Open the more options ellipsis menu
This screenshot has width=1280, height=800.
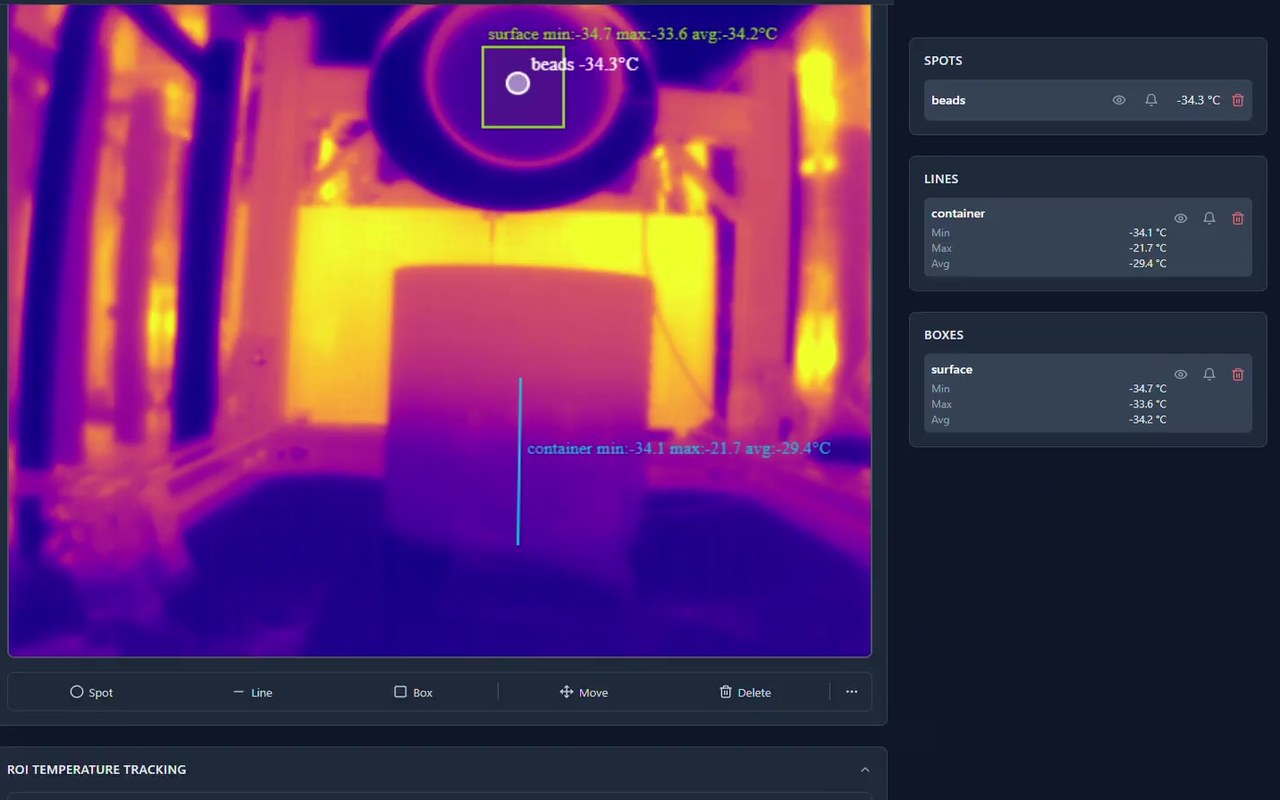point(852,692)
